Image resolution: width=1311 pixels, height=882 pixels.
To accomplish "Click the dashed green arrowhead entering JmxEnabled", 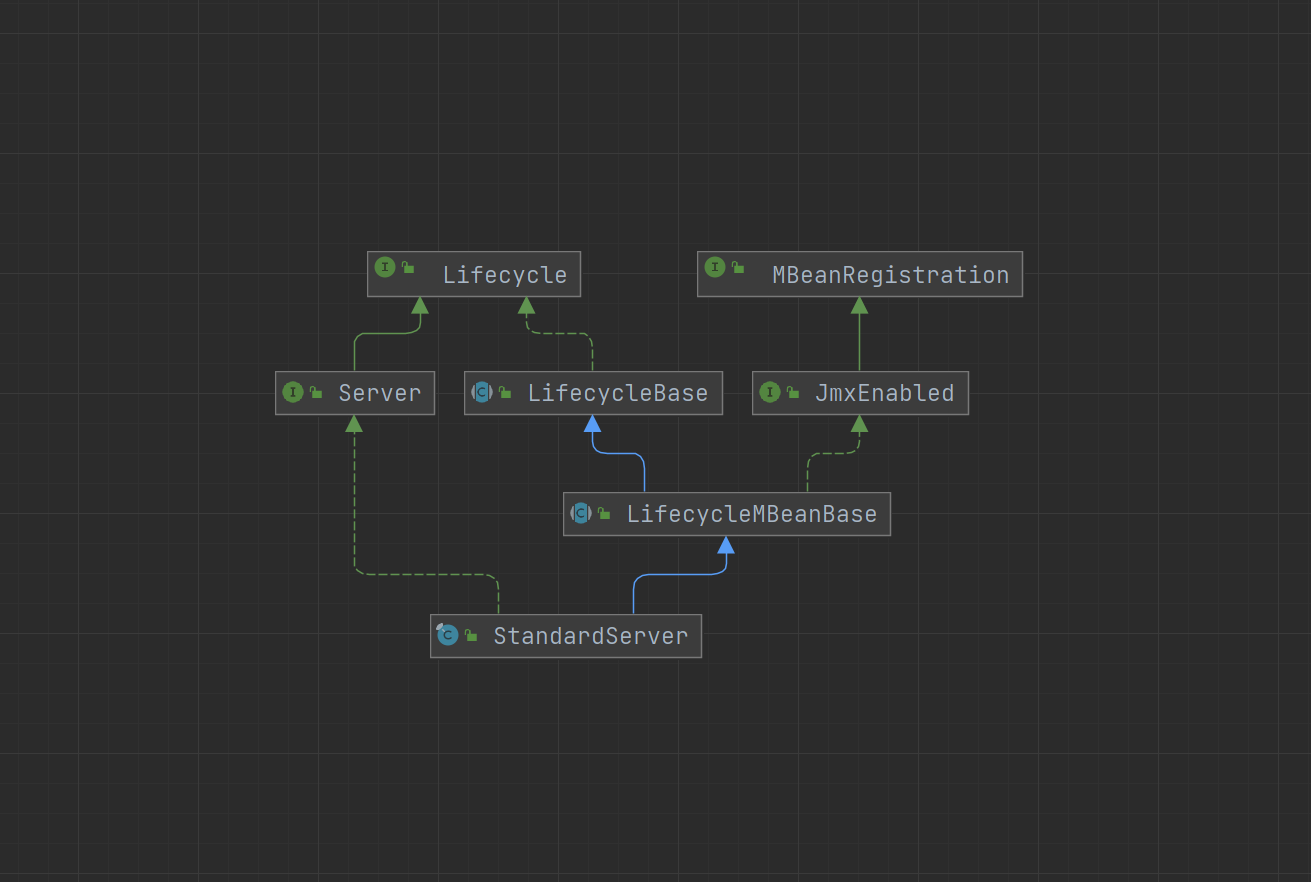I will (859, 423).
